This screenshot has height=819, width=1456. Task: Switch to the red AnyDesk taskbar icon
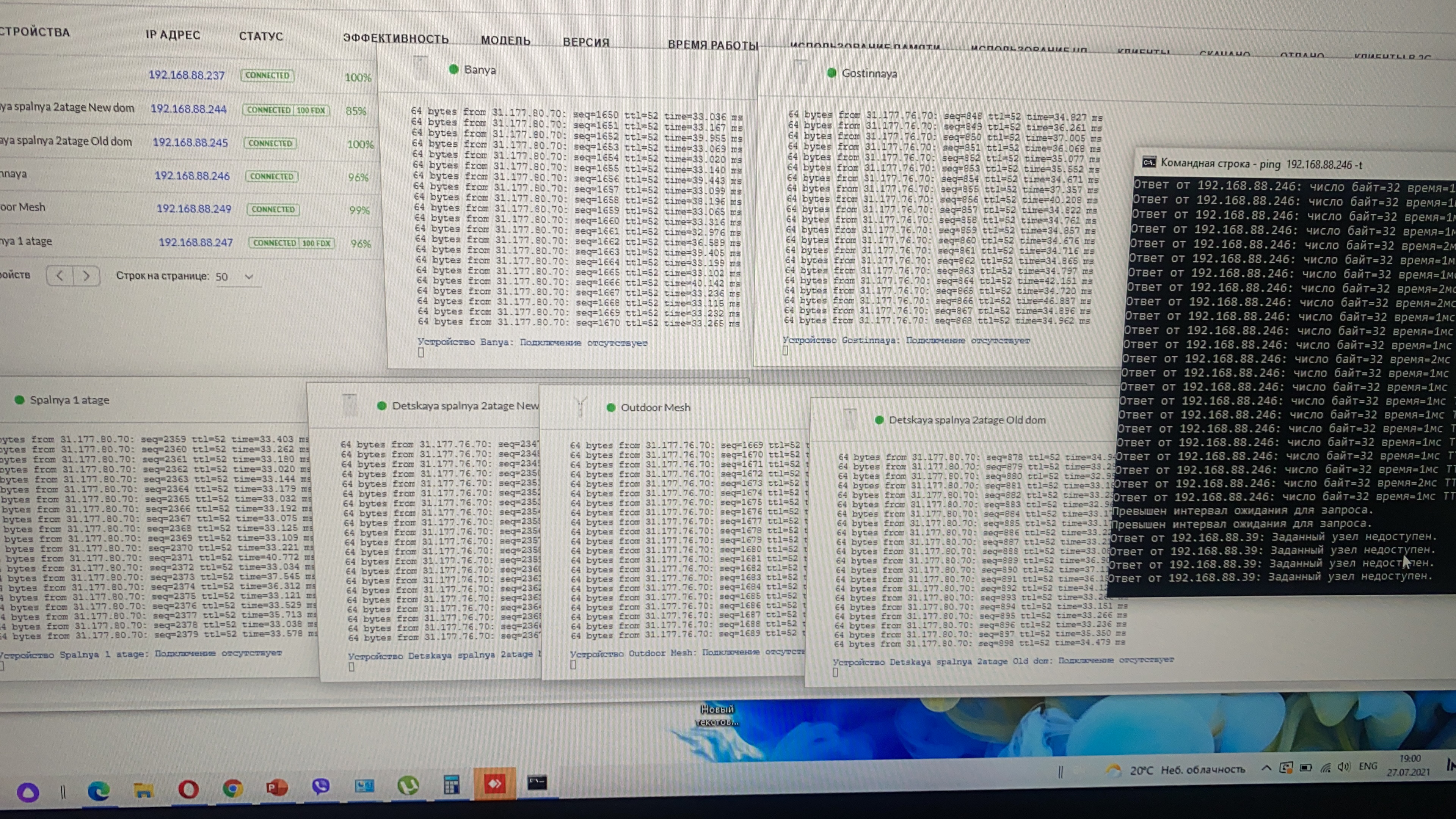pos(494,783)
